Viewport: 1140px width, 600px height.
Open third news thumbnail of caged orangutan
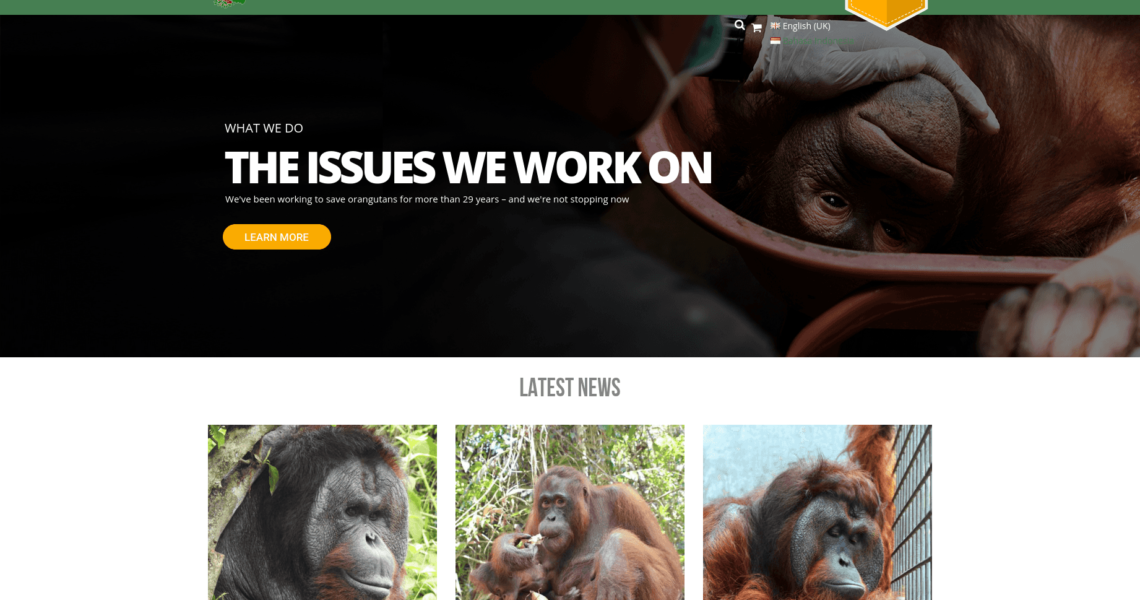[x=817, y=512]
